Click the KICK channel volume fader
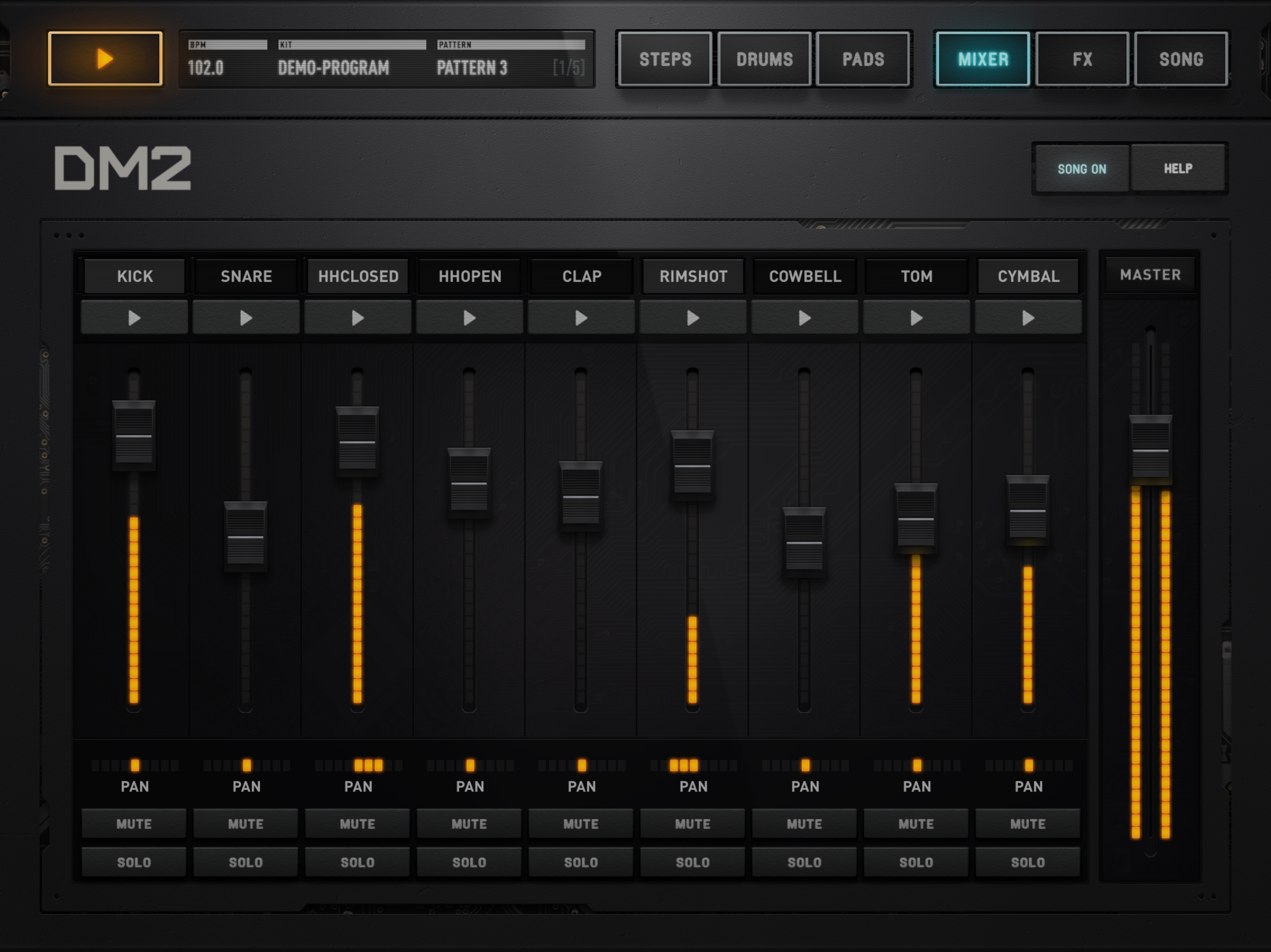 134,436
